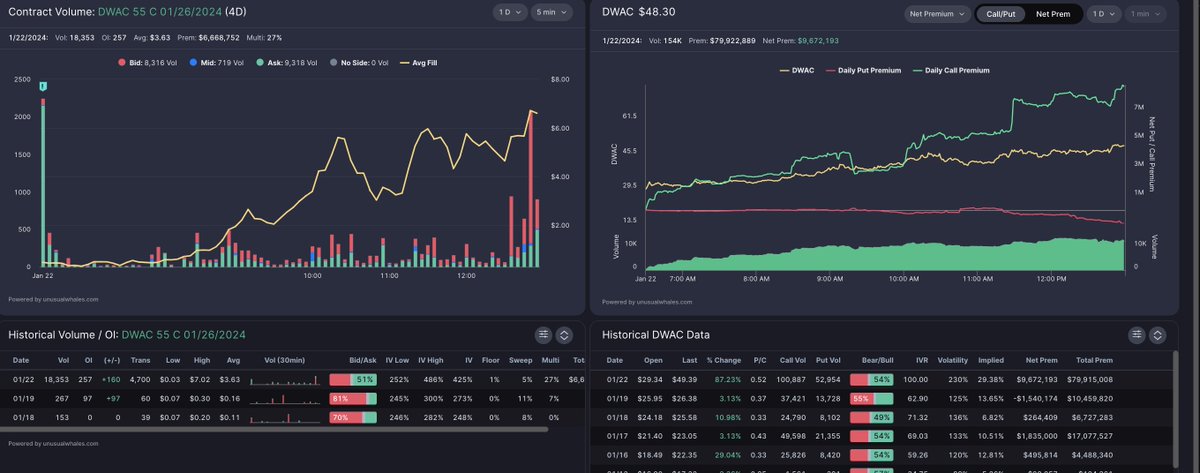Open filter settings icon in Historical Volume / OI panel

pos(543,336)
